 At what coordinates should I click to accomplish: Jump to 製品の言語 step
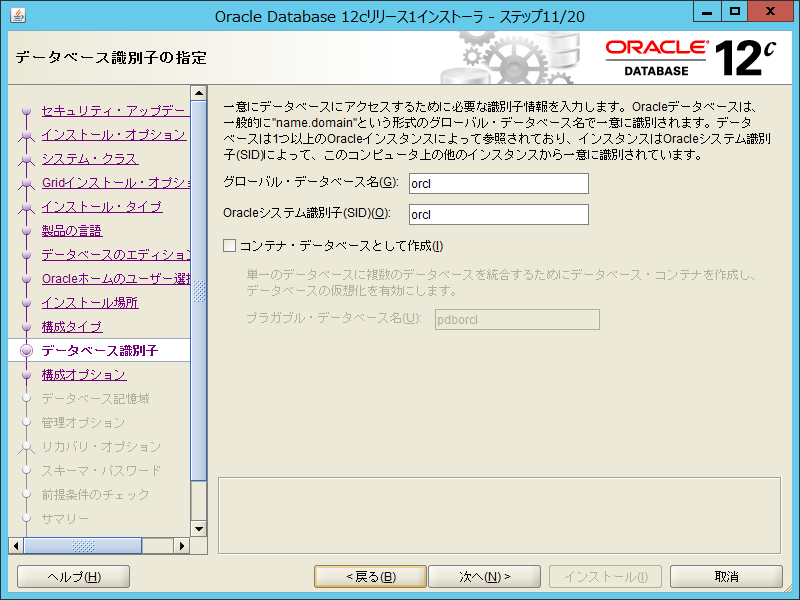pos(72,231)
